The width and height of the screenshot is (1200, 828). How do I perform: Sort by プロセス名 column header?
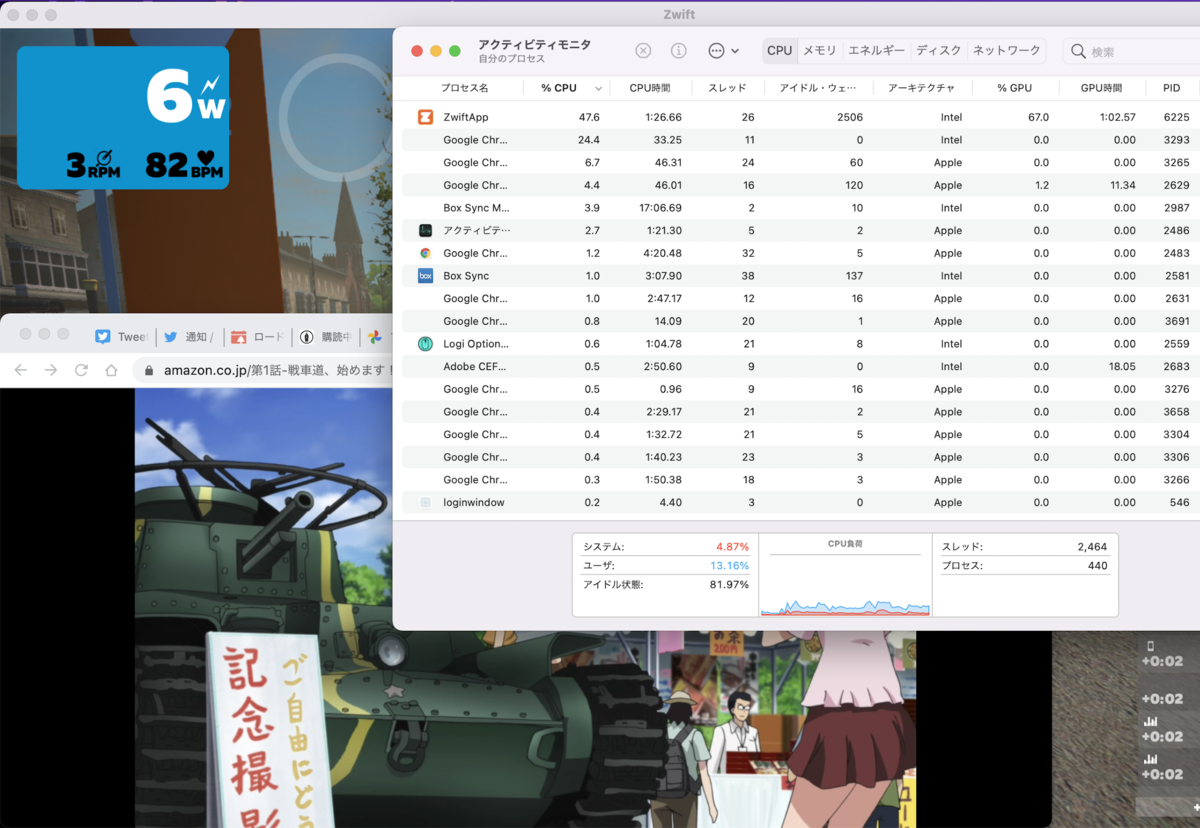pyautogui.click(x=464, y=88)
